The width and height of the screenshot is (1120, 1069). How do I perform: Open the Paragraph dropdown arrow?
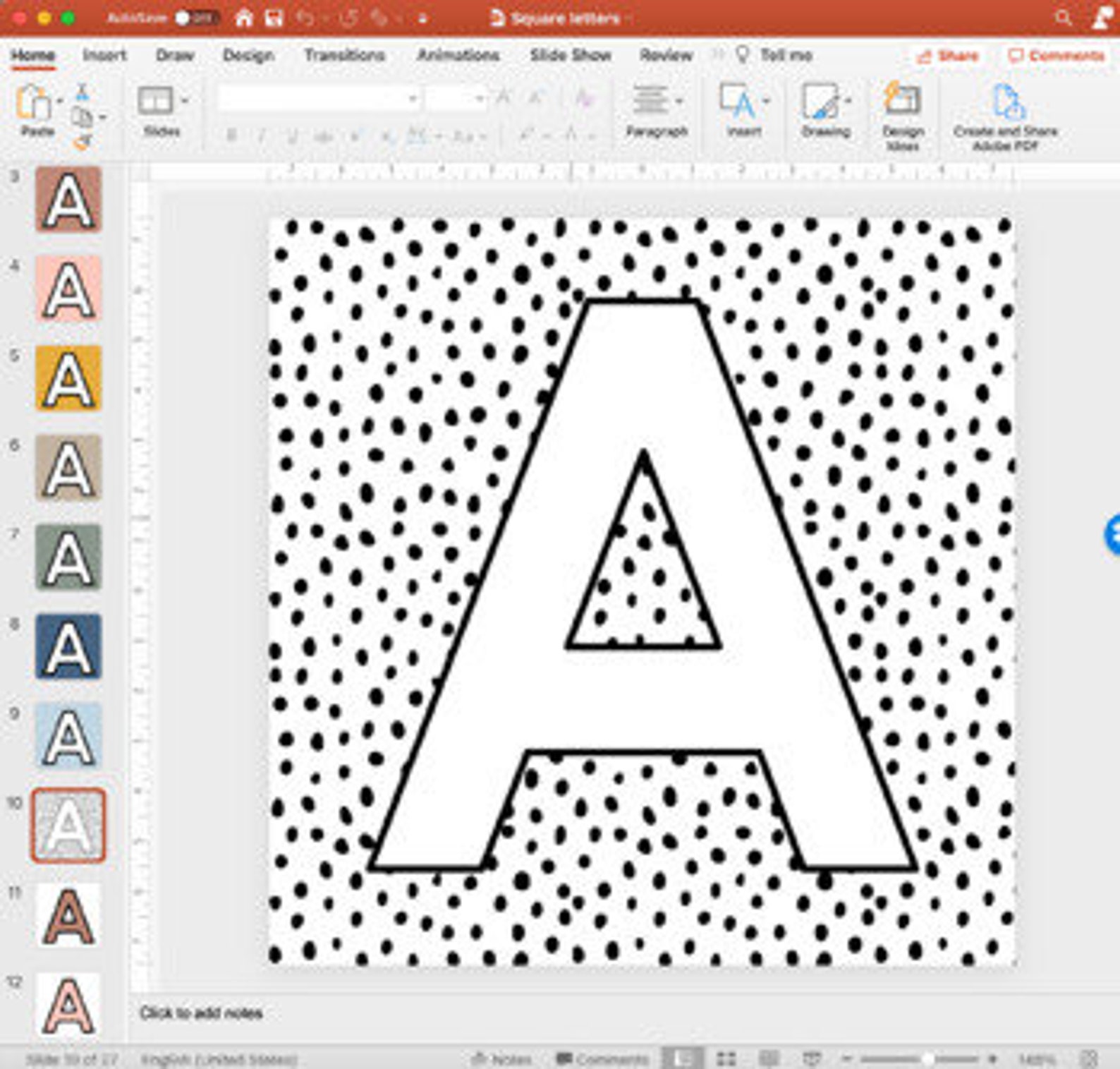679,101
